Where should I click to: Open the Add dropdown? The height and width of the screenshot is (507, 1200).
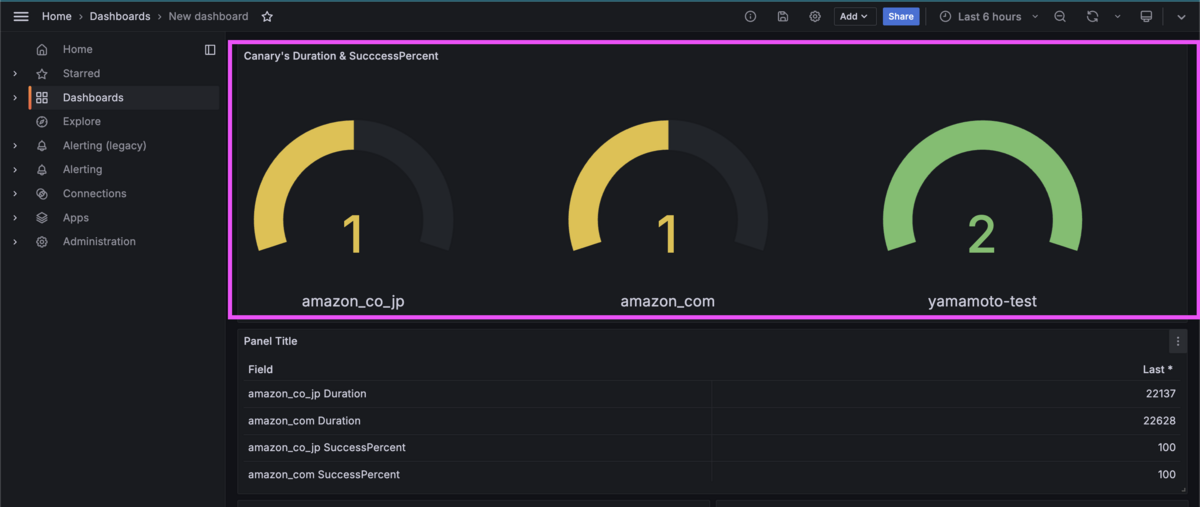855,17
